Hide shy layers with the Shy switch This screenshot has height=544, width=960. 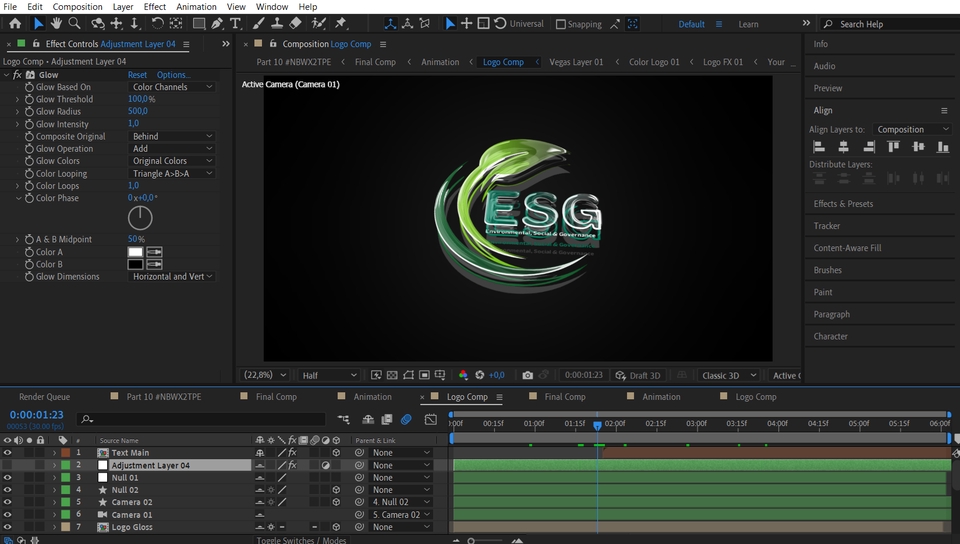(368, 419)
